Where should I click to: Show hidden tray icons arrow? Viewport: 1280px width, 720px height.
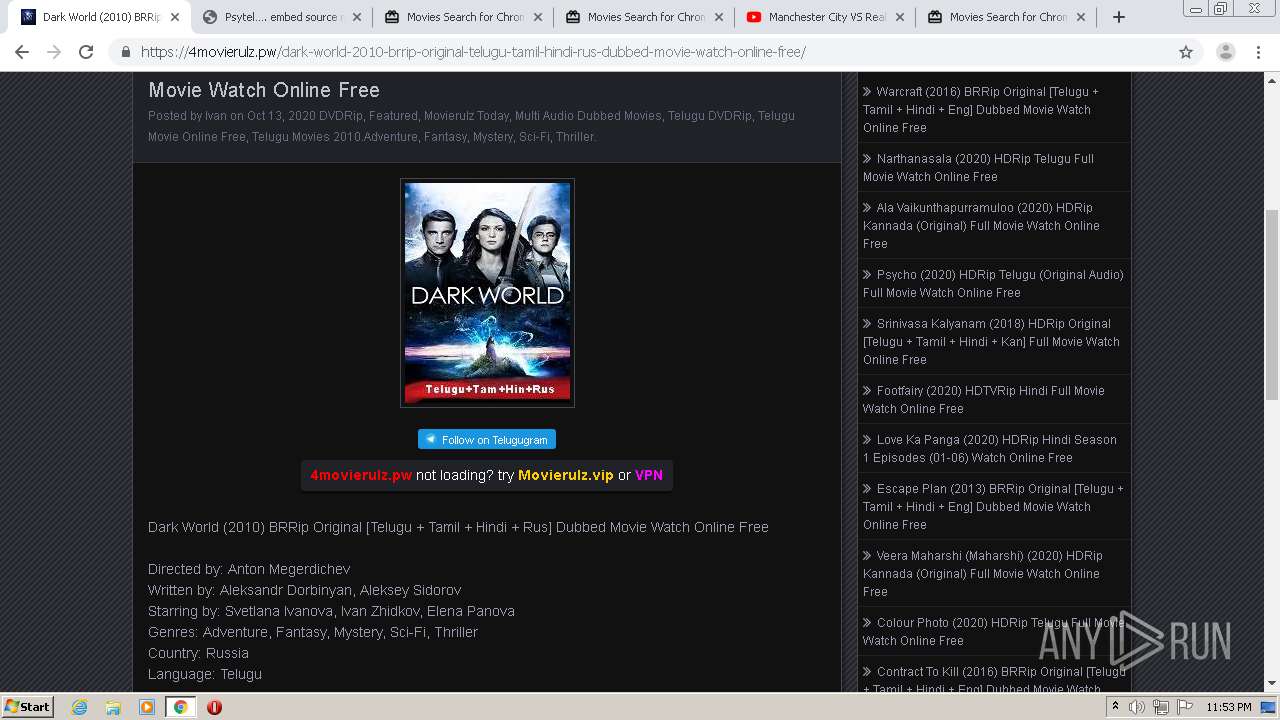[x=1116, y=707]
